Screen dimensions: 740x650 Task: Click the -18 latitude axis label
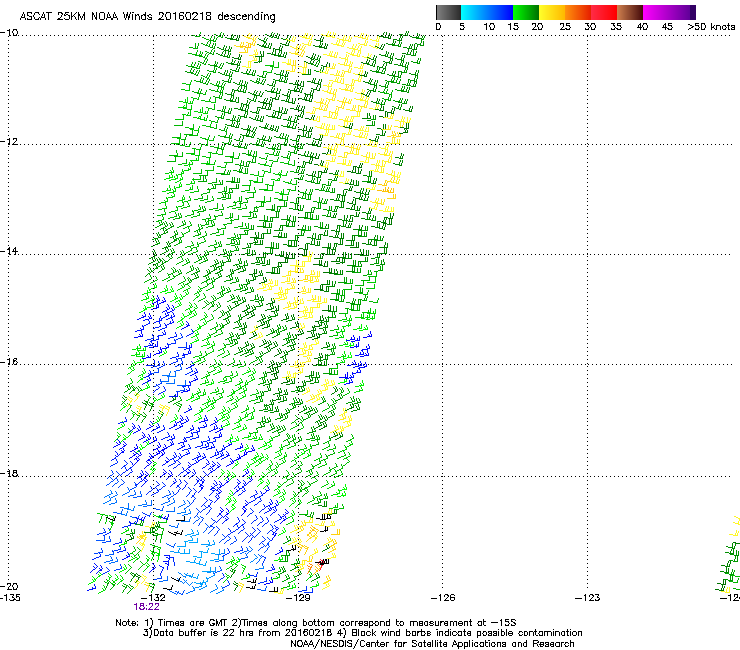pos(9,473)
